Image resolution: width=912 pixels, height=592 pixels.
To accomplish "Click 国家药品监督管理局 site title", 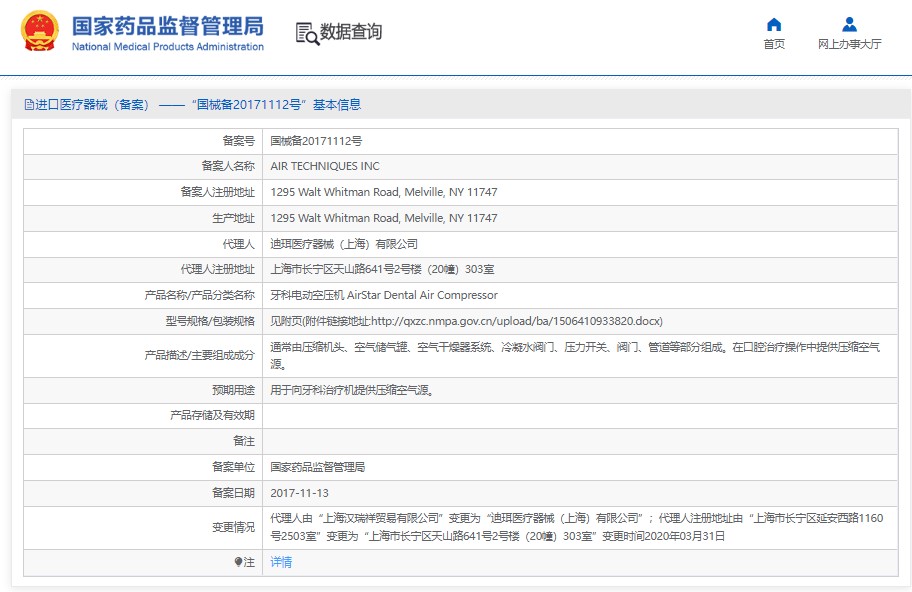I will coord(168,27).
